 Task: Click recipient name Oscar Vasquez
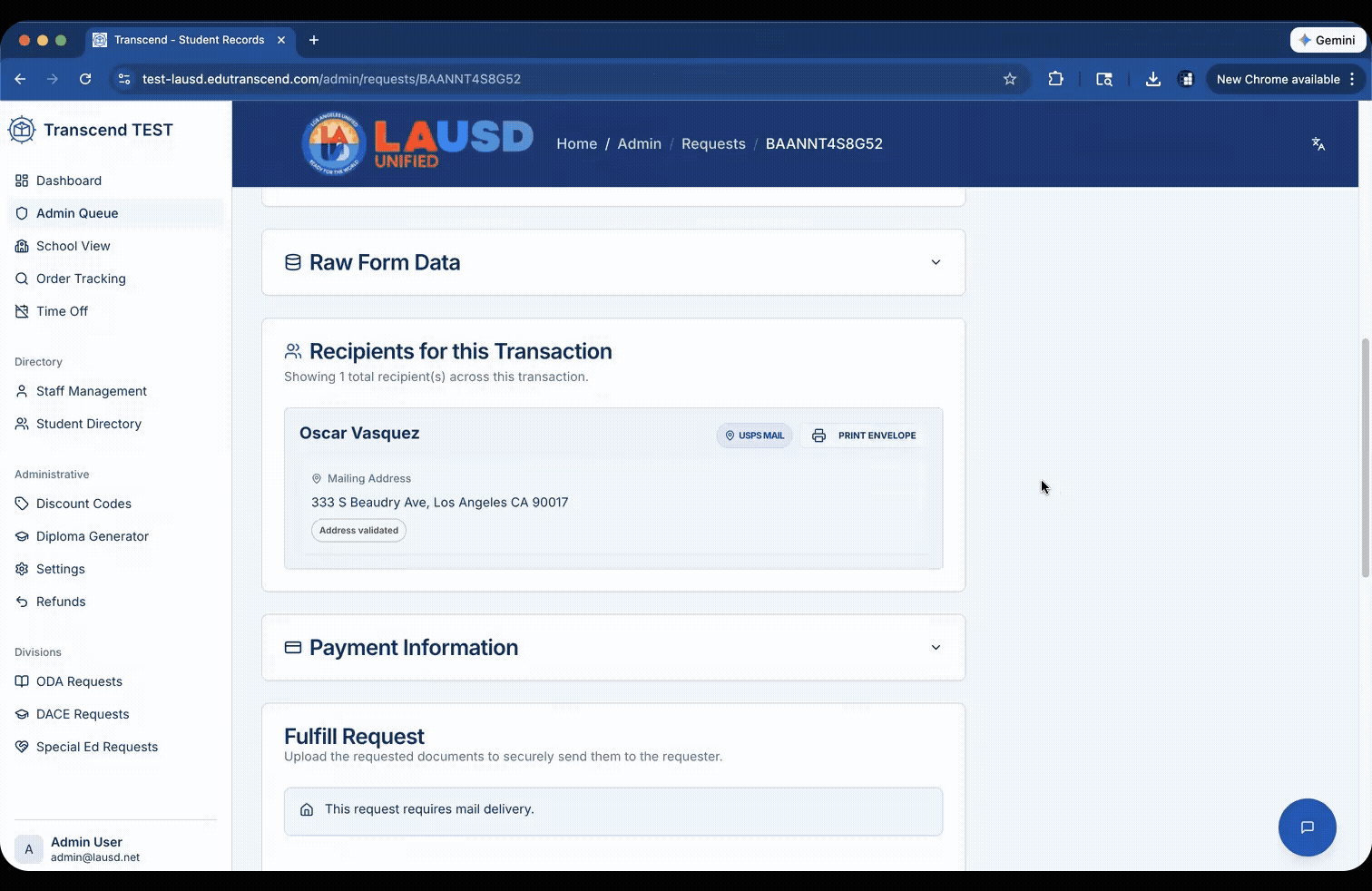click(x=359, y=433)
